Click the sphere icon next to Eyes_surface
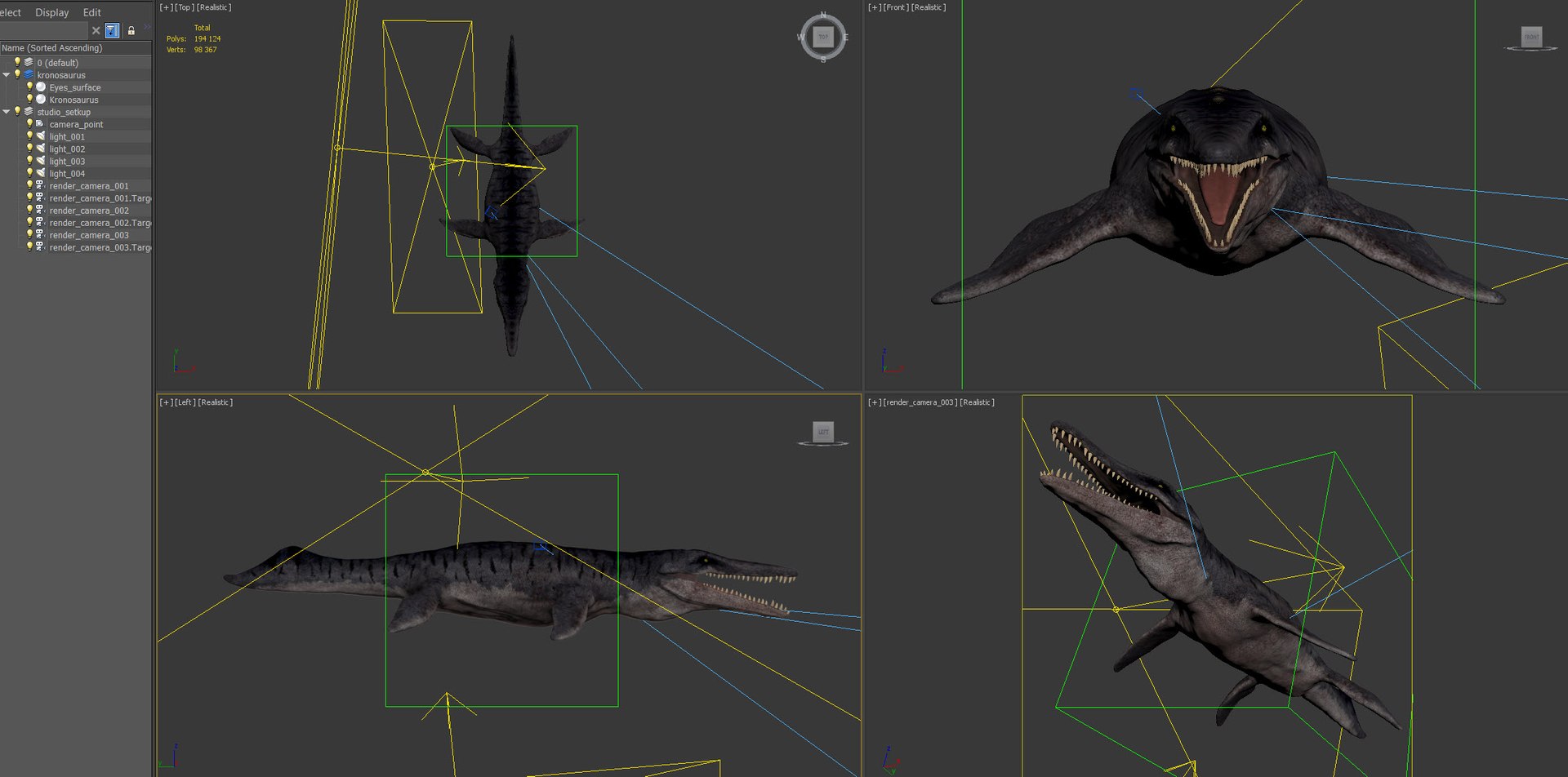This screenshot has width=1568, height=777. [x=41, y=87]
